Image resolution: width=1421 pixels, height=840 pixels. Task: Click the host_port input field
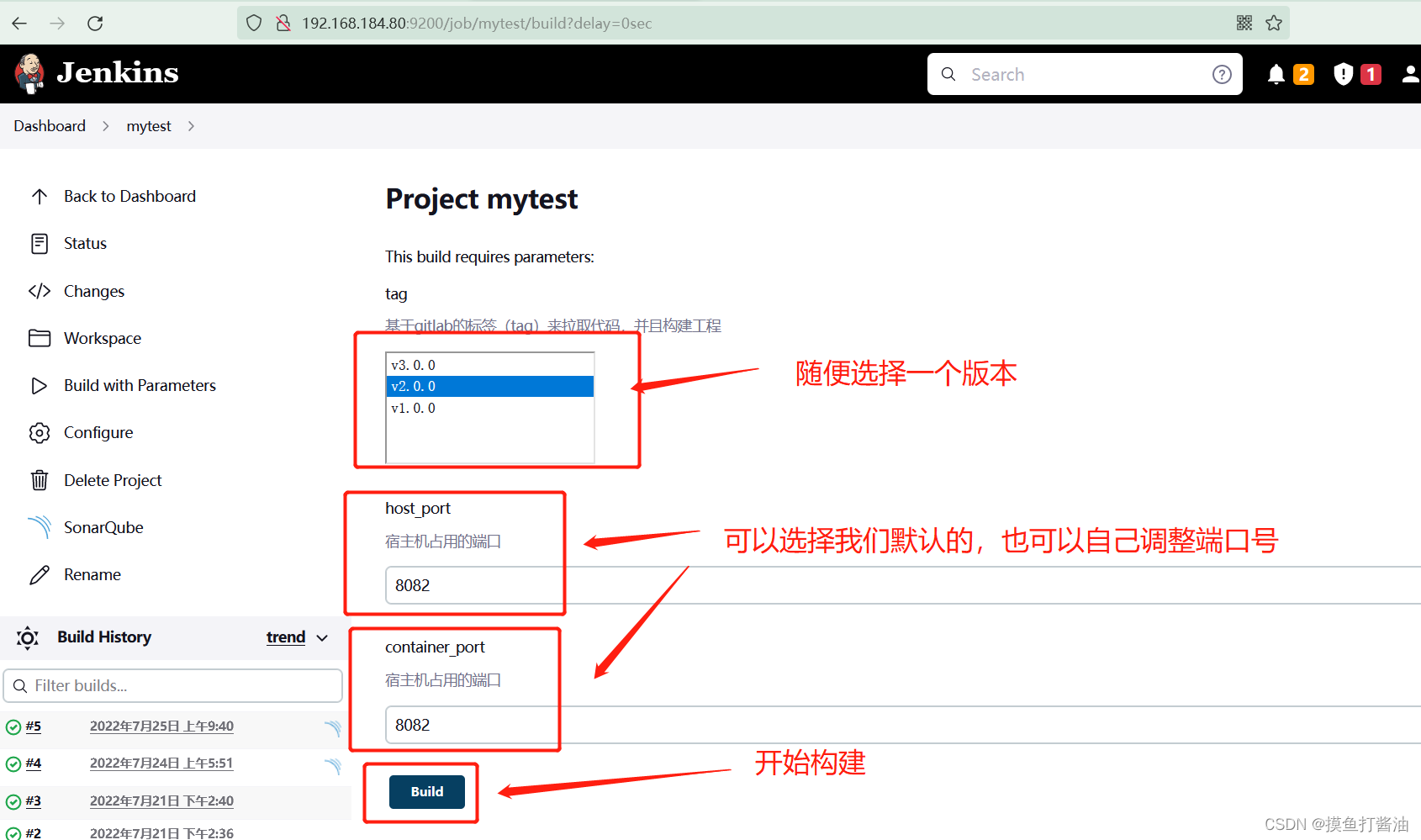click(x=903, y=585)
